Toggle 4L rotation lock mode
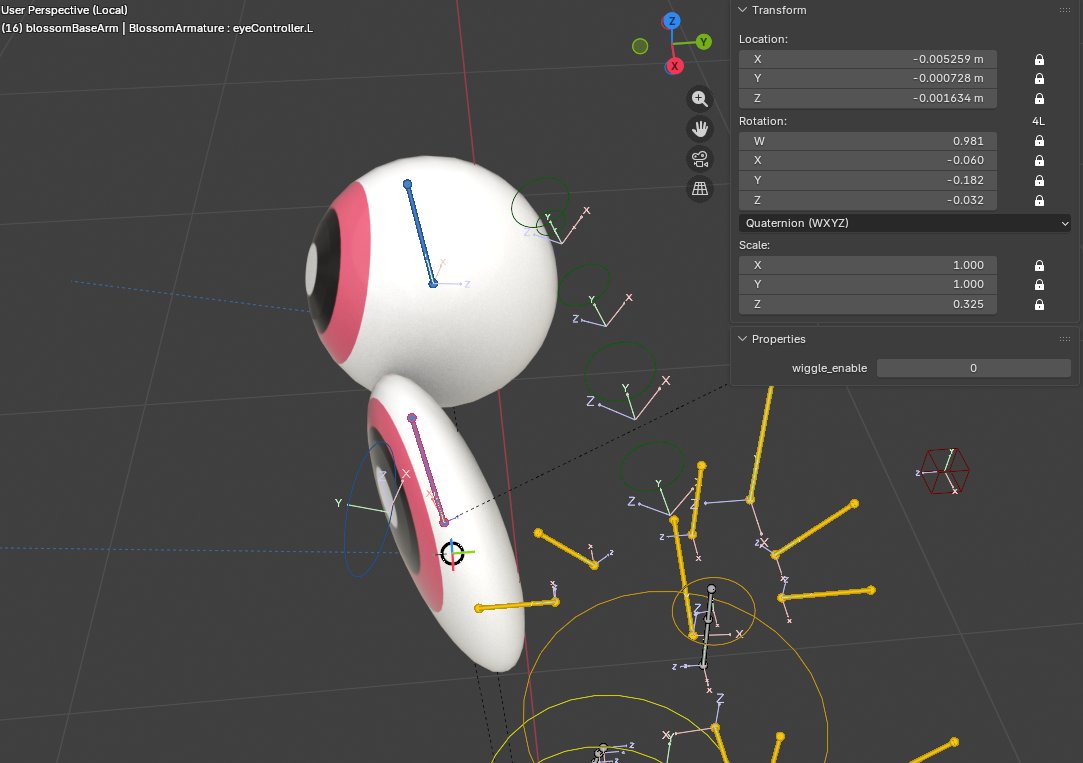Screen dimensions: 1083x763 (x=1038, y=121)
